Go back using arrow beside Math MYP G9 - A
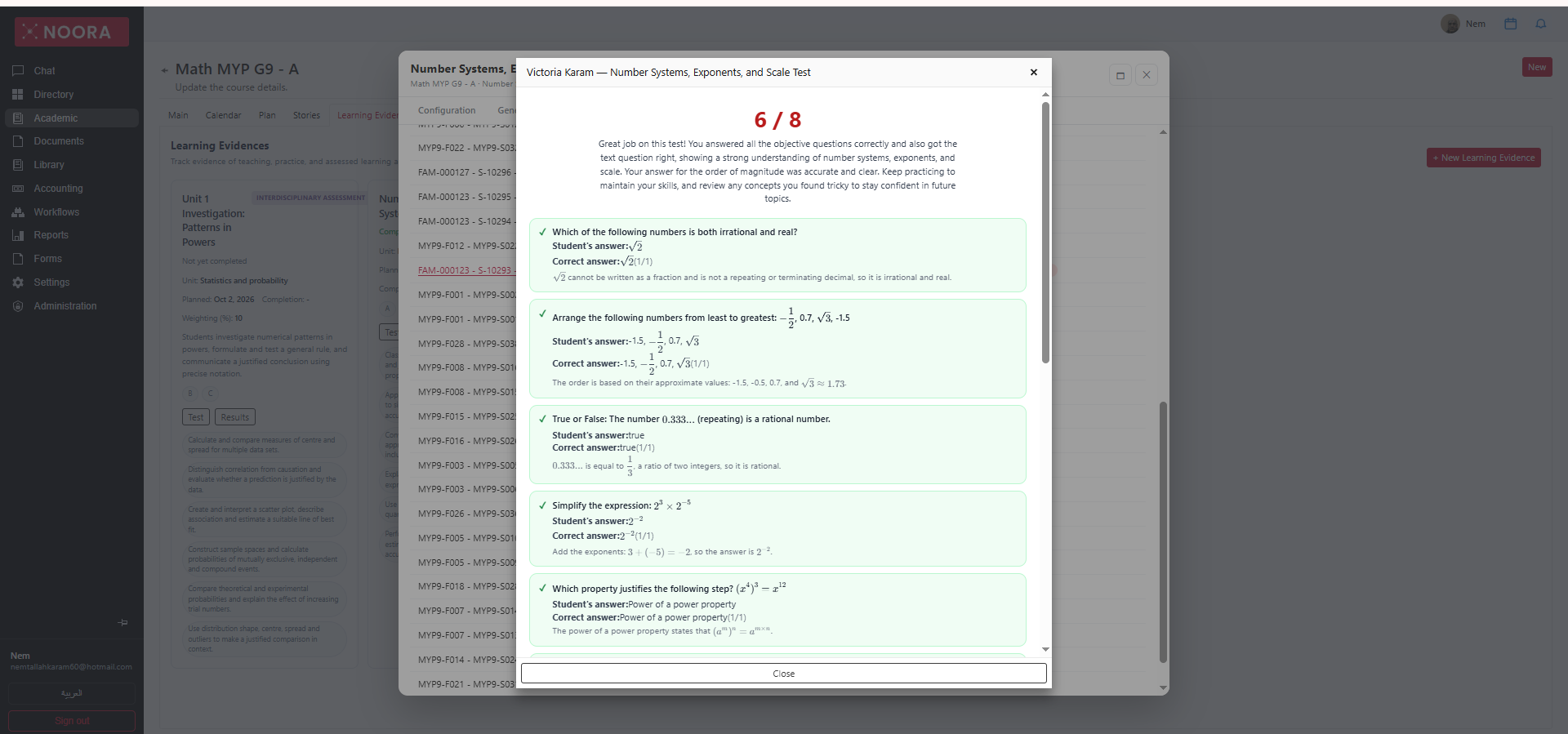 click(165, 70)
